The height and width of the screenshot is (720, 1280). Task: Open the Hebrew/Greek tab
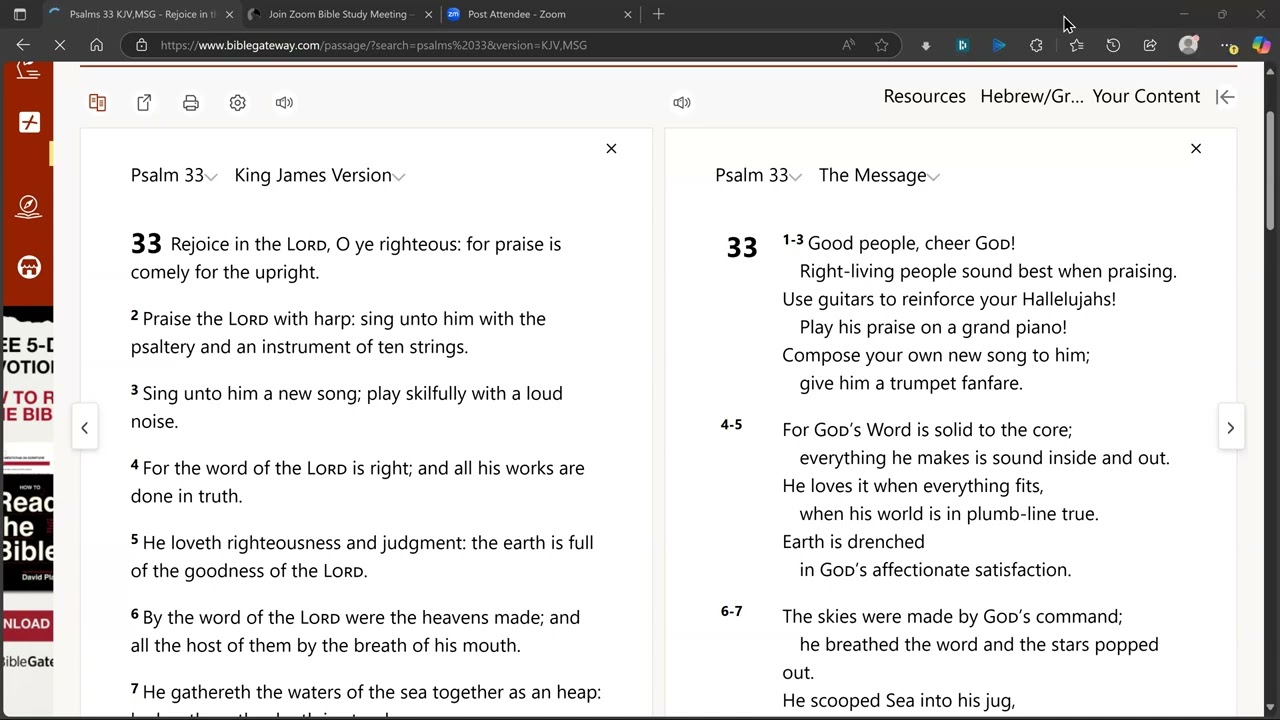tap(1031, 97)
